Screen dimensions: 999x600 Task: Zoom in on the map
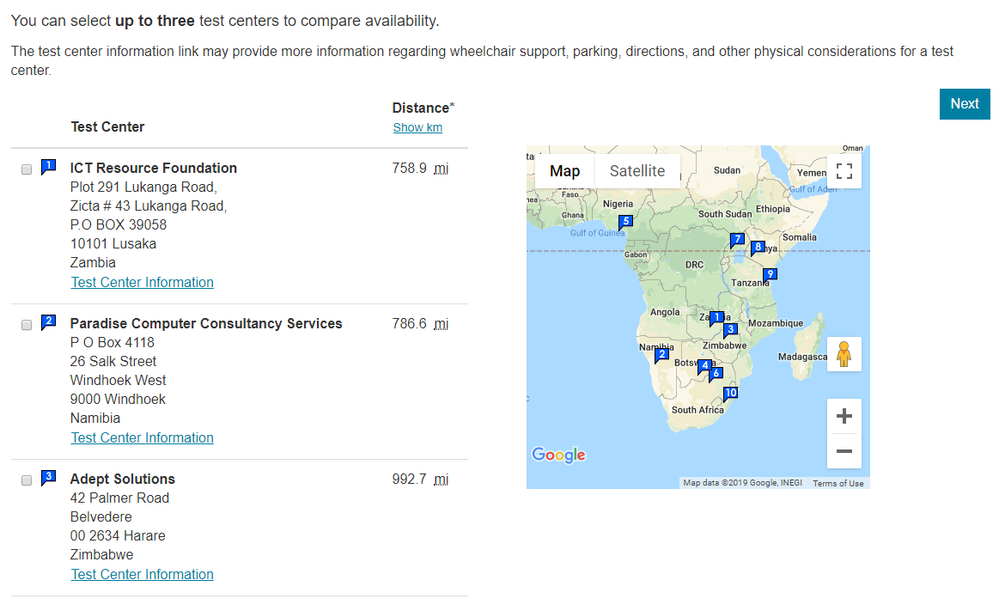[x=844, y=416]
